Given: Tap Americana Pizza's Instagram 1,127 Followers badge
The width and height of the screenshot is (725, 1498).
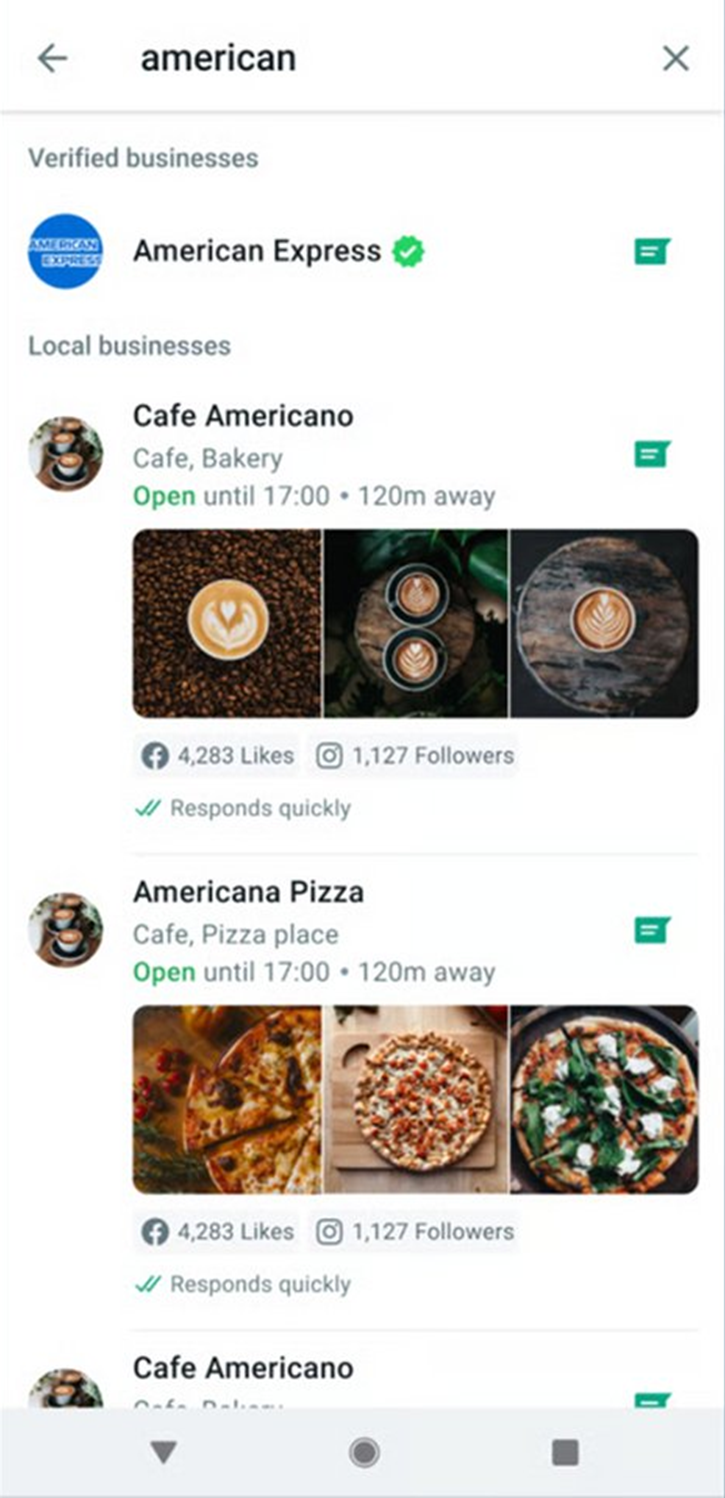Looking at the screenshot, I should point(415,1232).
